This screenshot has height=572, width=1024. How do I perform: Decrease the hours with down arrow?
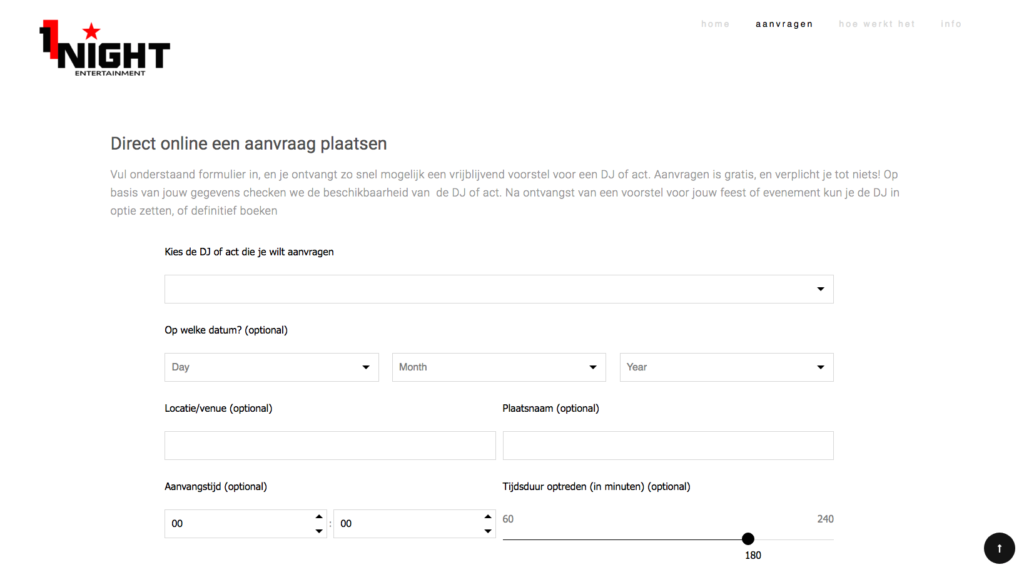(x=319, y=531)
